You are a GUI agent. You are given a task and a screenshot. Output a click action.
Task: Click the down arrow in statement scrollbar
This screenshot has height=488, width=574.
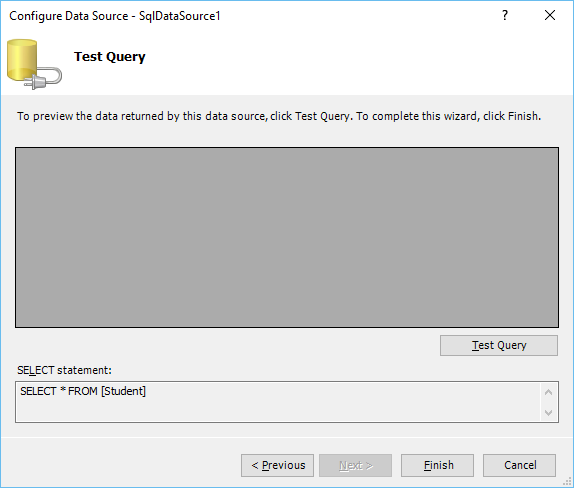548,413
